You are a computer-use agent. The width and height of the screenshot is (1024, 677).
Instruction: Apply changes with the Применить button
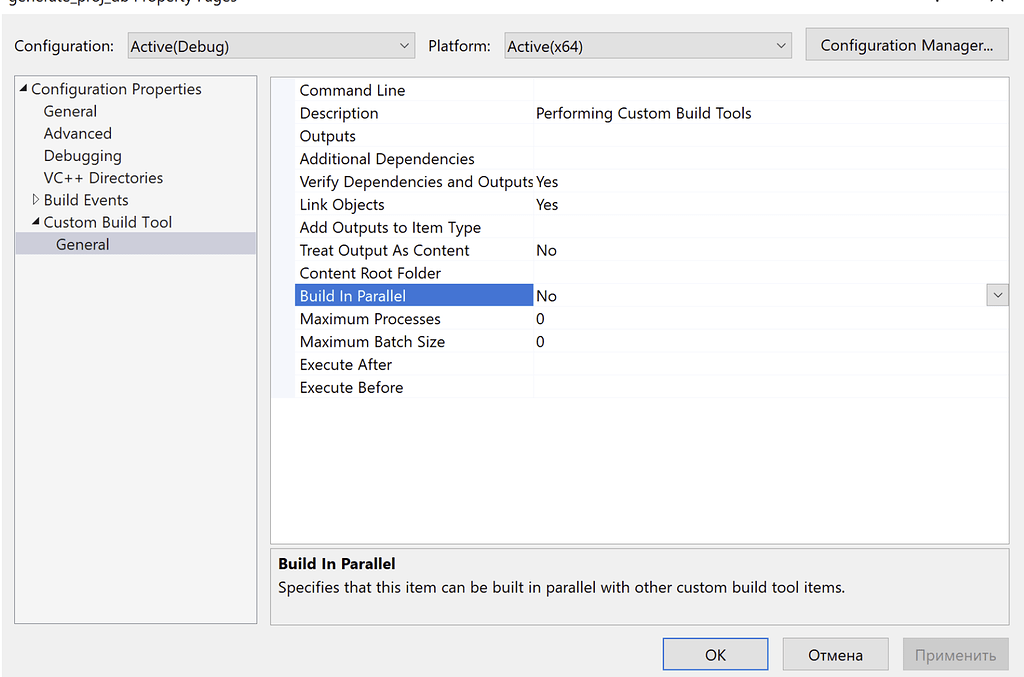pos(956,654)
